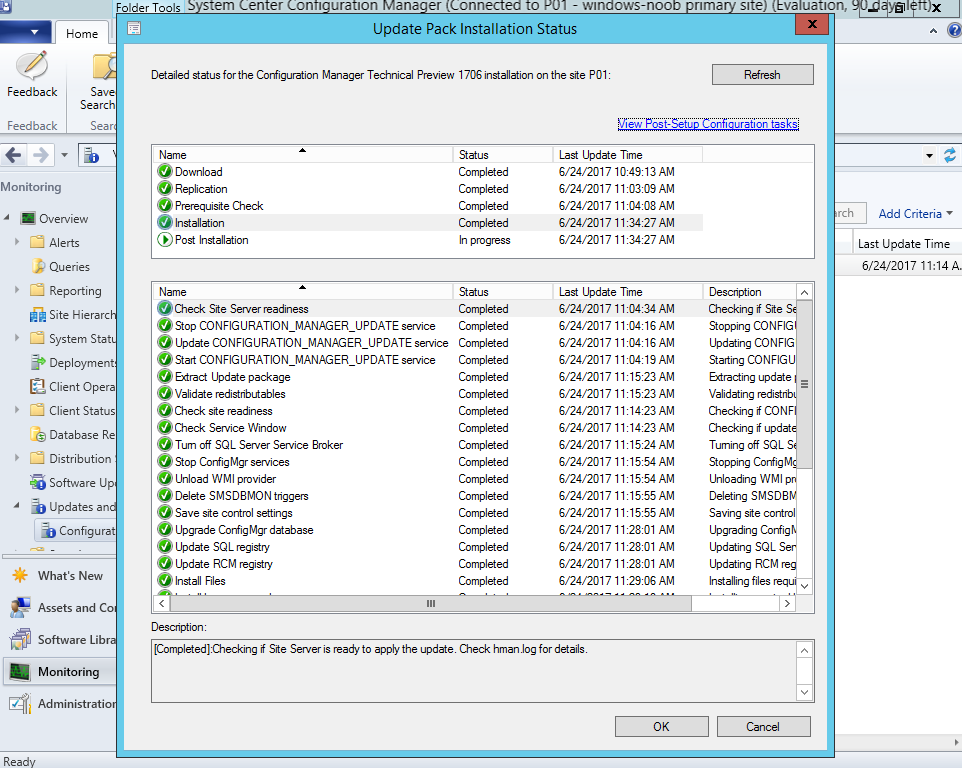This screenshot has height=768, width=962.
Task: Click OK to close the dialog
Action: [x=661, y=727]
